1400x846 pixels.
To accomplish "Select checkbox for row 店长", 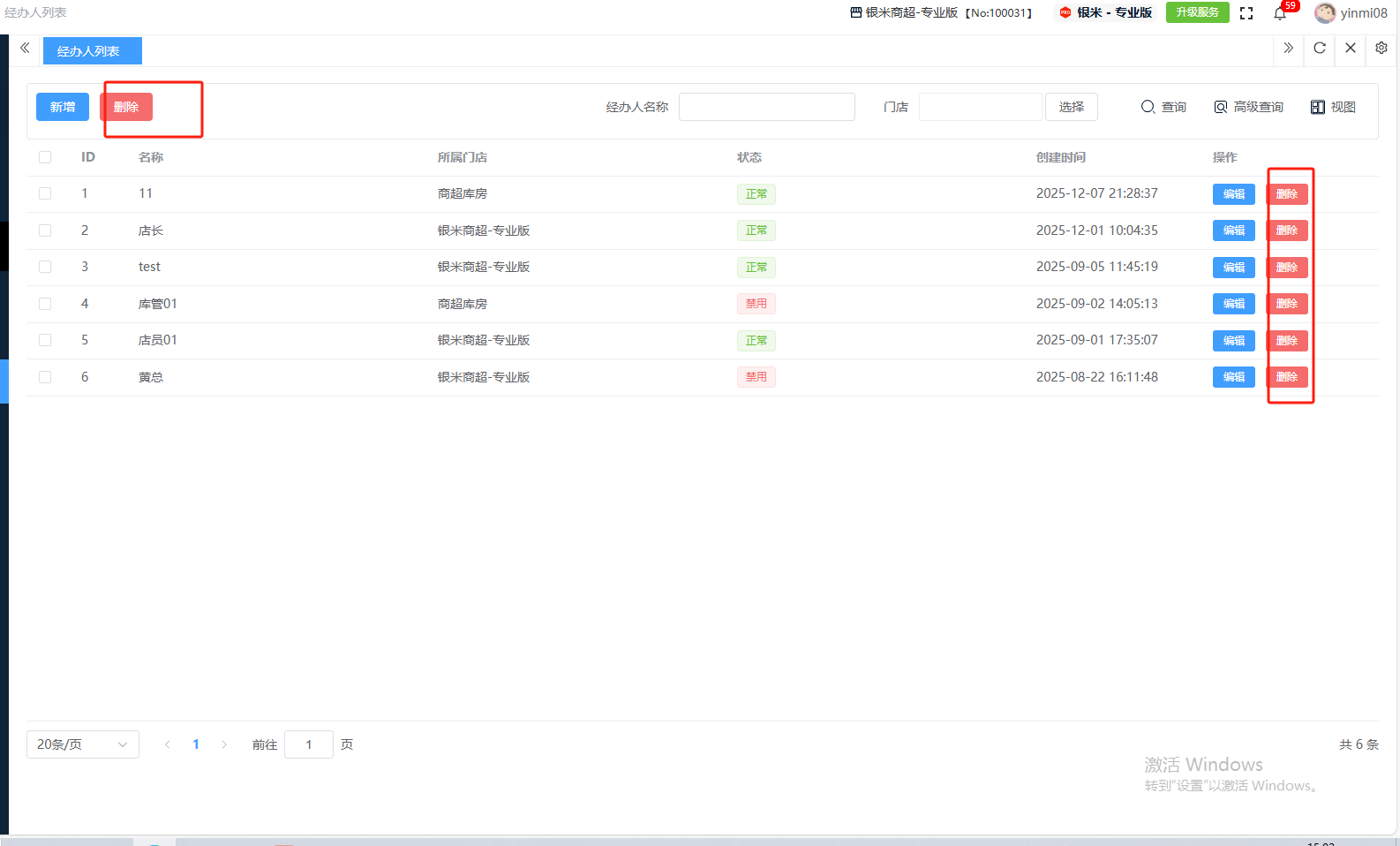I will [45, 230].
